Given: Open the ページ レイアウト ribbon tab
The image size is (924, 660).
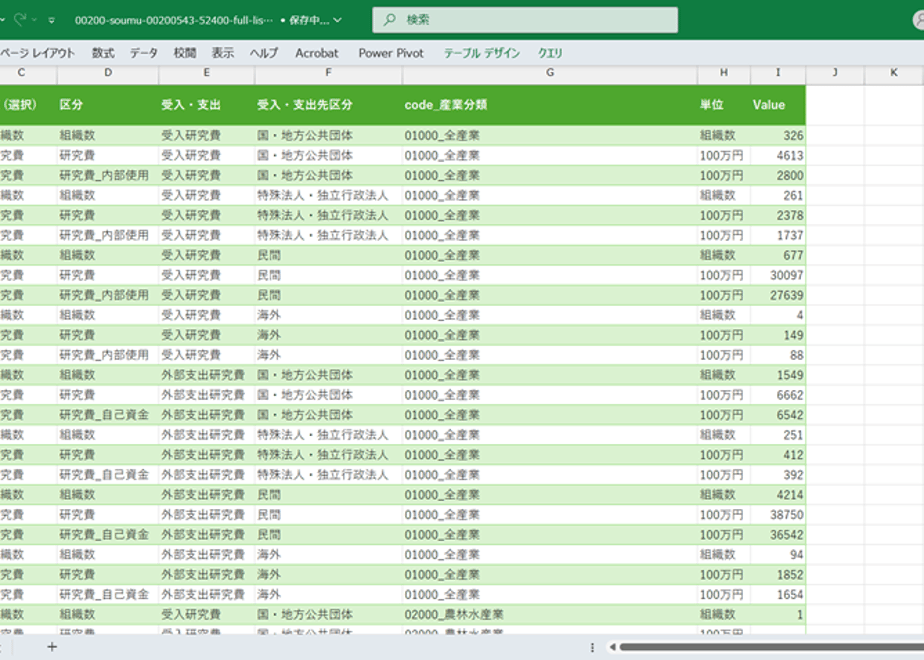Looking at the screenshot, I should (37, 53).
